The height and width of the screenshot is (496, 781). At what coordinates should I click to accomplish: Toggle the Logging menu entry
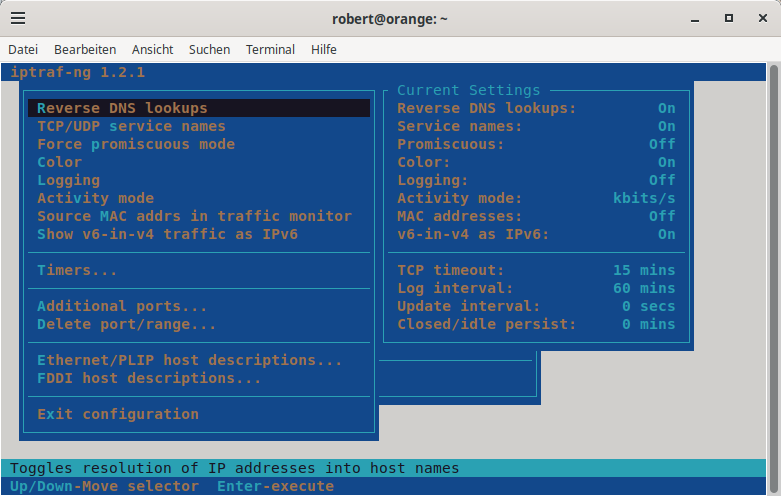tap(69, 180)
